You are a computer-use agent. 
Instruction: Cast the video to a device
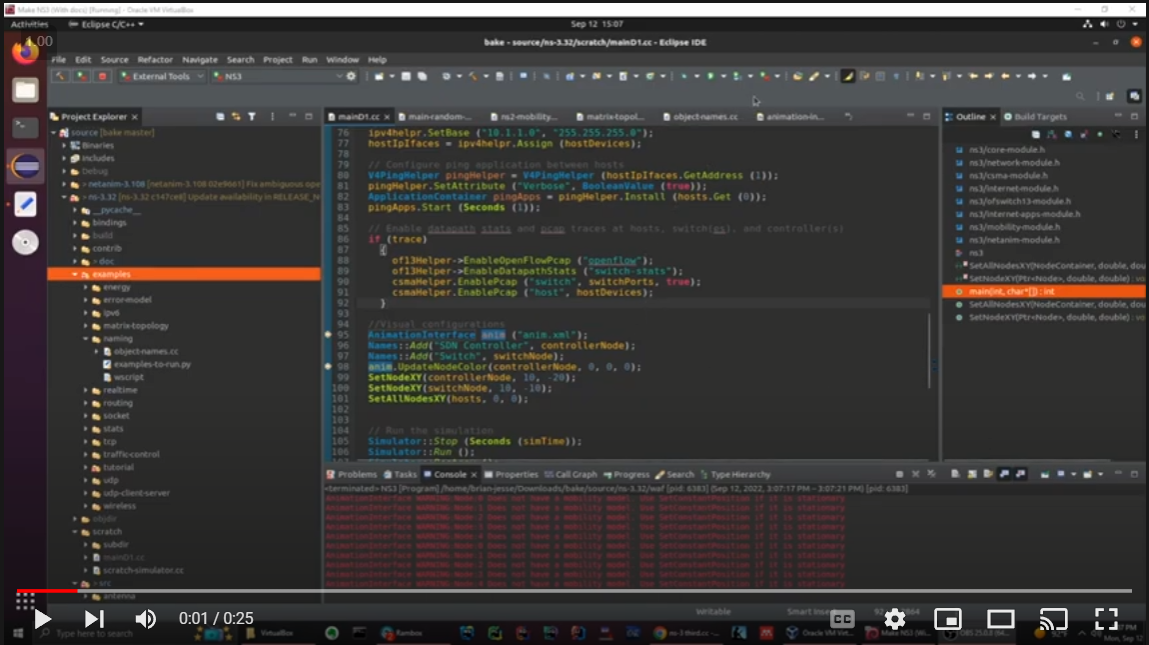pyautogui.click(x=1053, y=619)
